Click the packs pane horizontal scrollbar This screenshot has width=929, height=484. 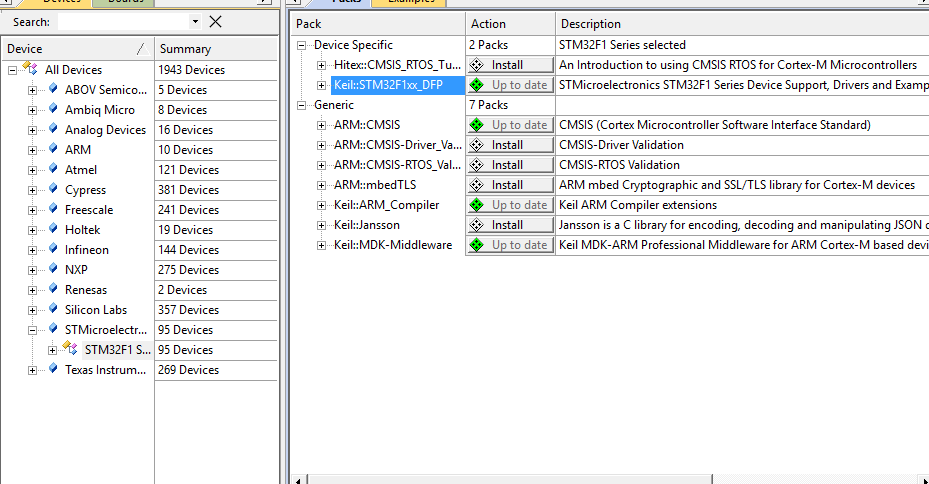510,479
